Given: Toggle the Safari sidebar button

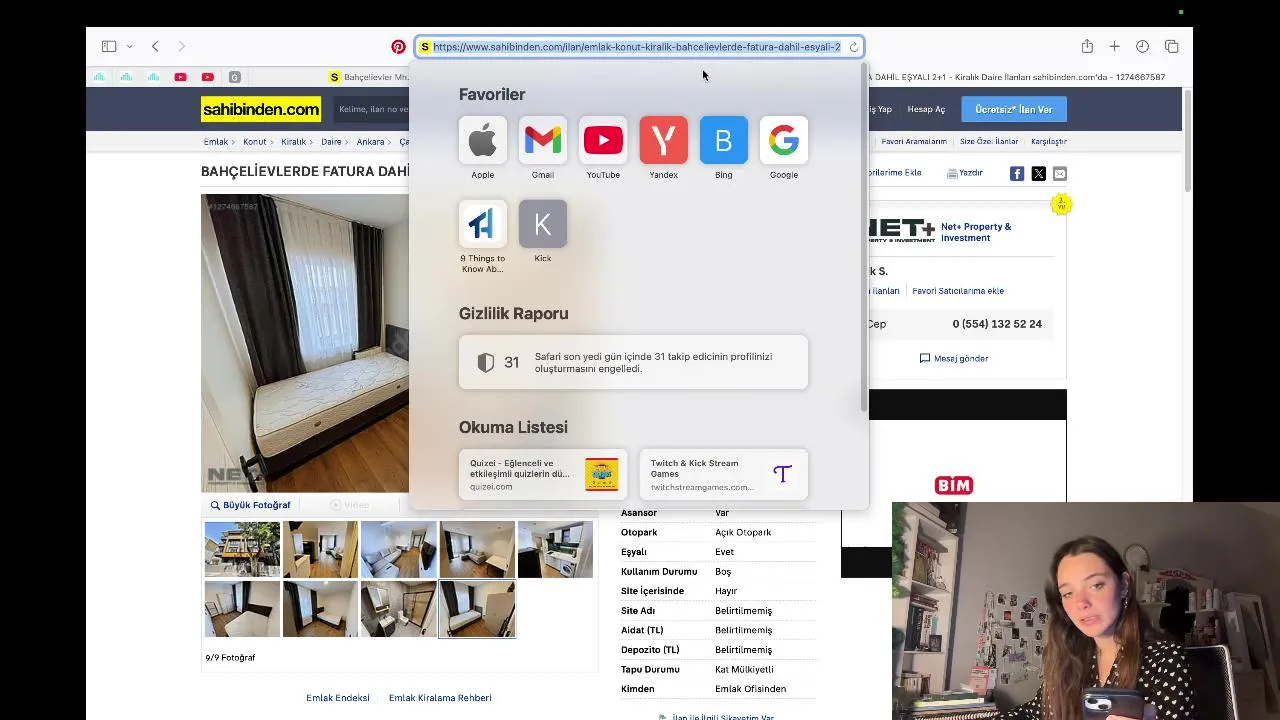Looking at the screenshot, I should coord(109,46).
